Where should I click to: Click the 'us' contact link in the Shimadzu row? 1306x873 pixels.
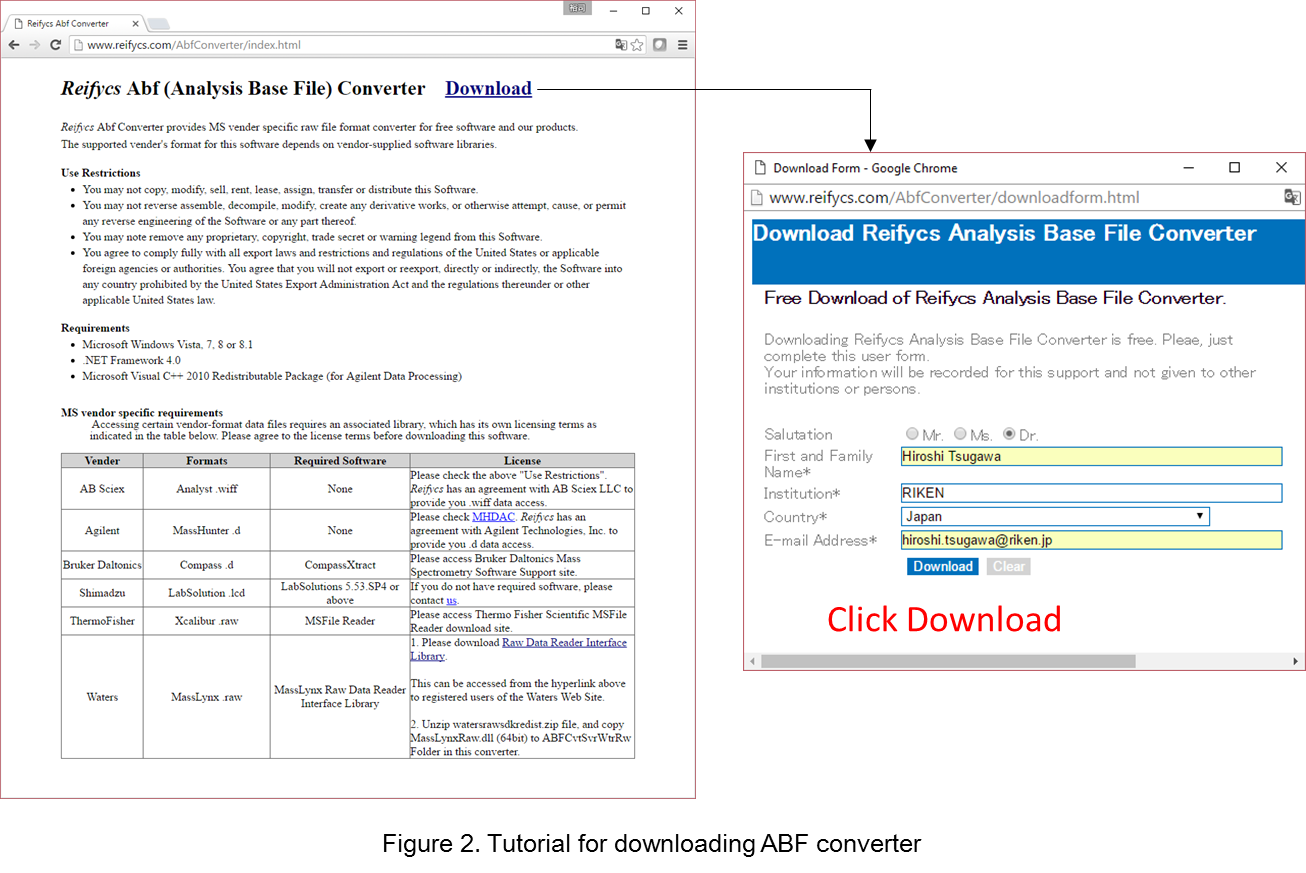[x=451, y=600]
